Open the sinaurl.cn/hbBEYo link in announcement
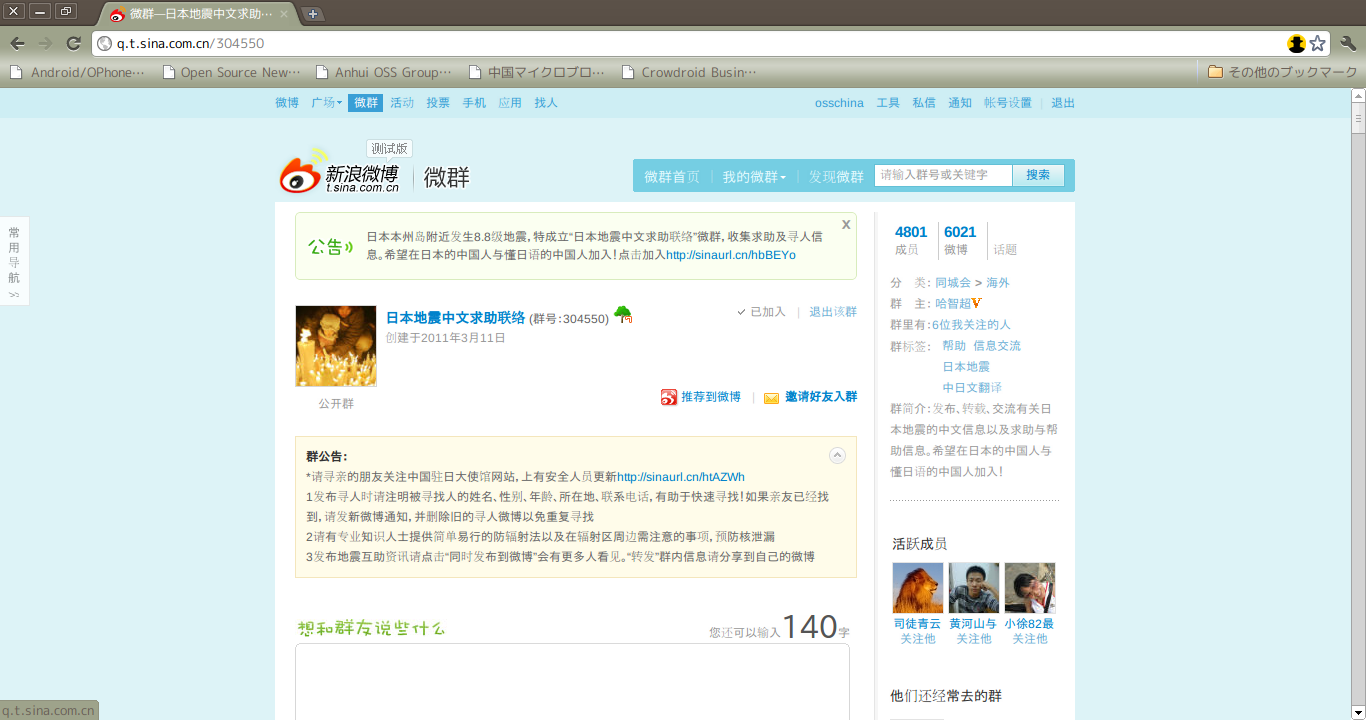Viewport: 1366px width, 720px height. [x=731, y=255]
